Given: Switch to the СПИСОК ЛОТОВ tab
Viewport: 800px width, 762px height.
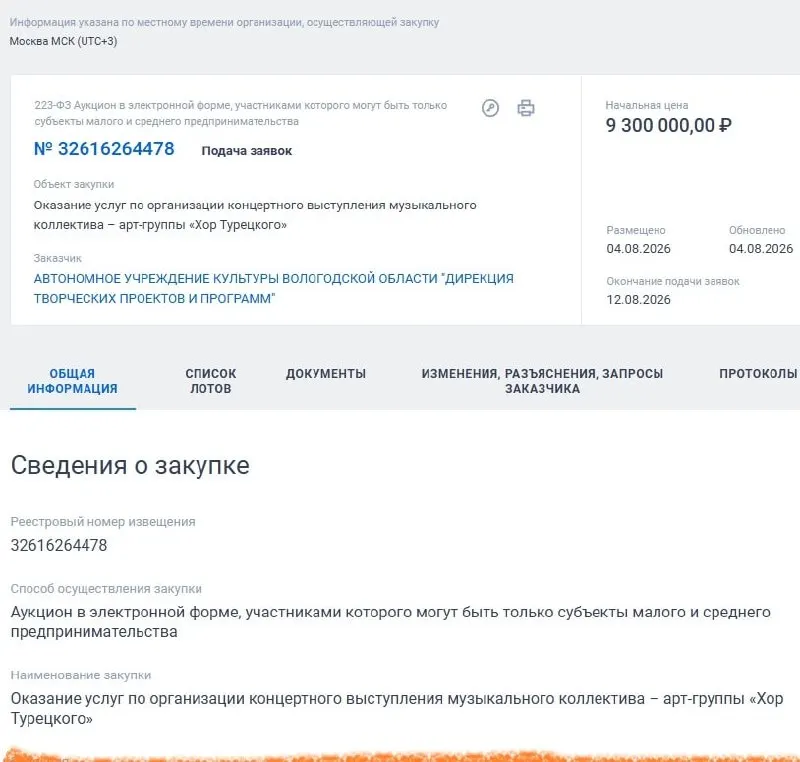Looking at the screenshot, I should (x=211, y=381).
